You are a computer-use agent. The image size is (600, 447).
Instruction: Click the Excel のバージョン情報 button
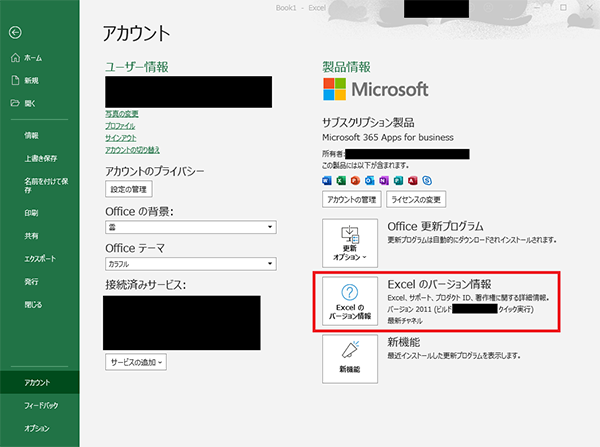[350, 301]
